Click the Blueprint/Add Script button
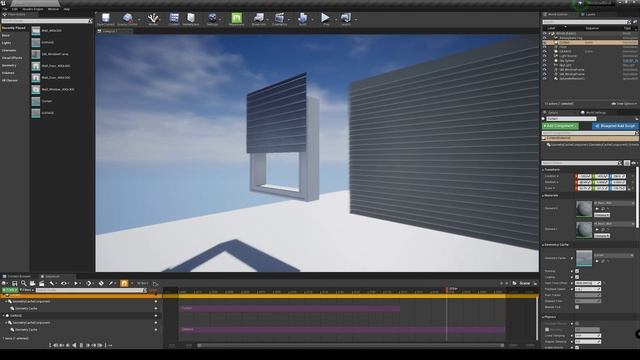 [615, 126]
